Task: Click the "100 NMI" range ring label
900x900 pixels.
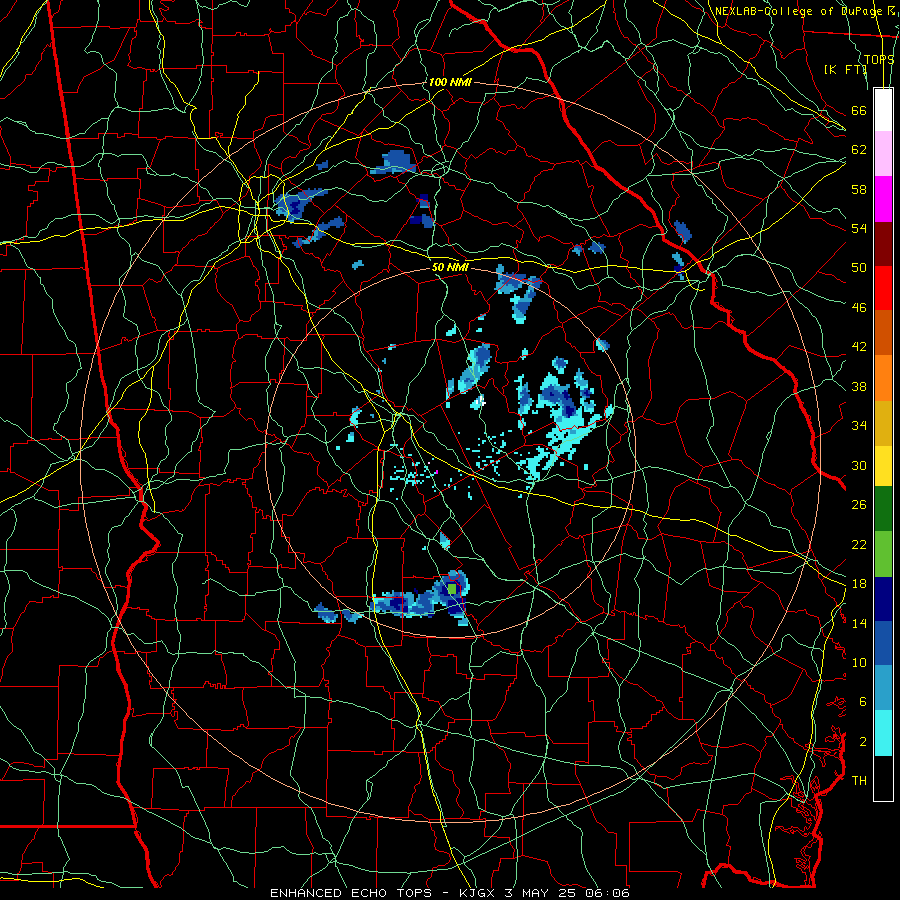Action: [x=450, y=82]
